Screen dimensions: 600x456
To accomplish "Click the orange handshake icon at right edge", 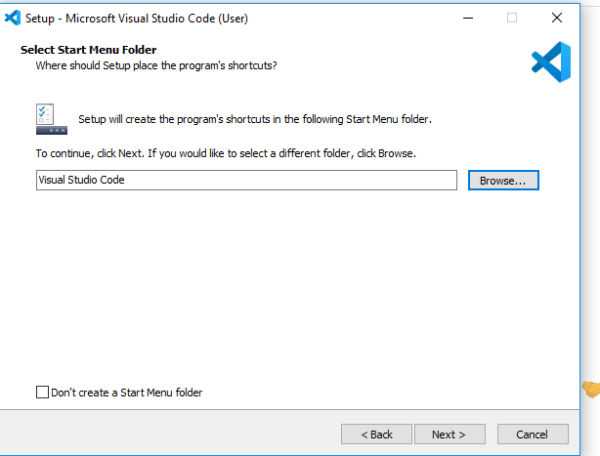I will click(x=591, y=389).
